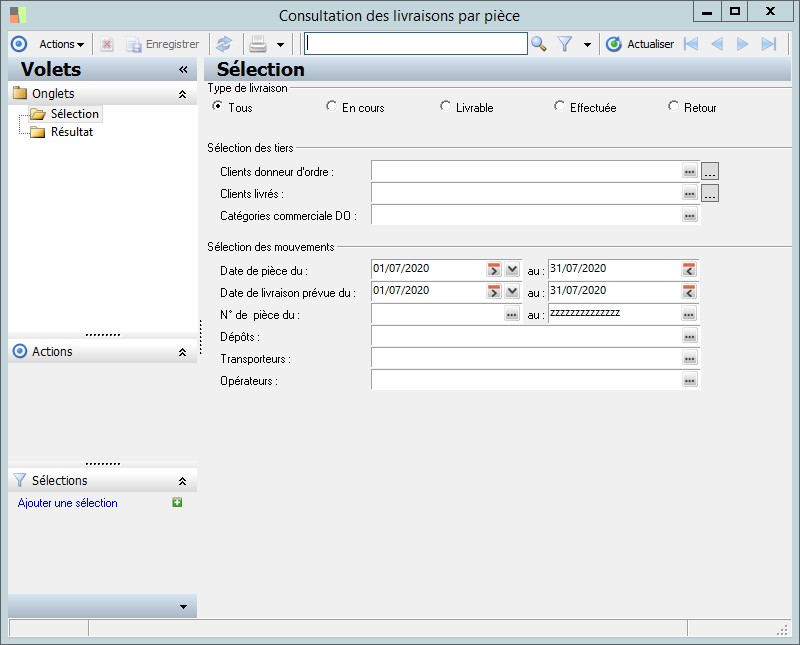
Task: Click the Onglets folder icon
Action: click(20, 93)
